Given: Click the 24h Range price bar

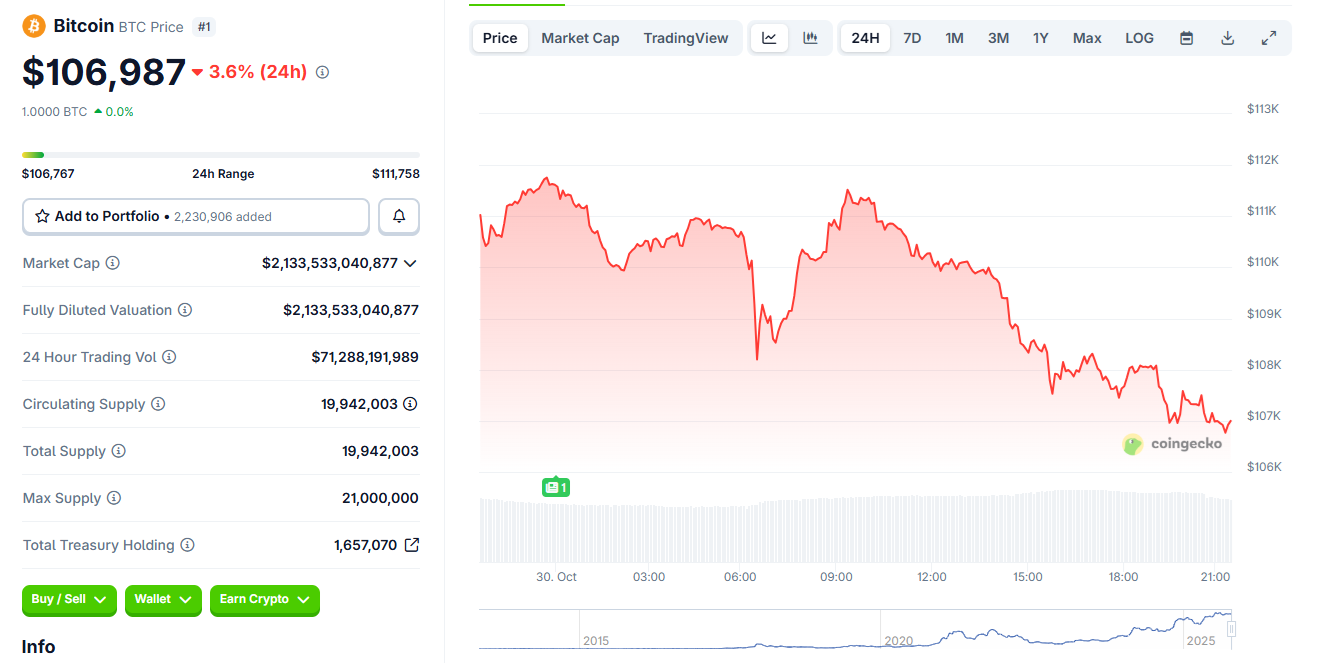Looking at the screenshot, I should [x=221, y=156].
